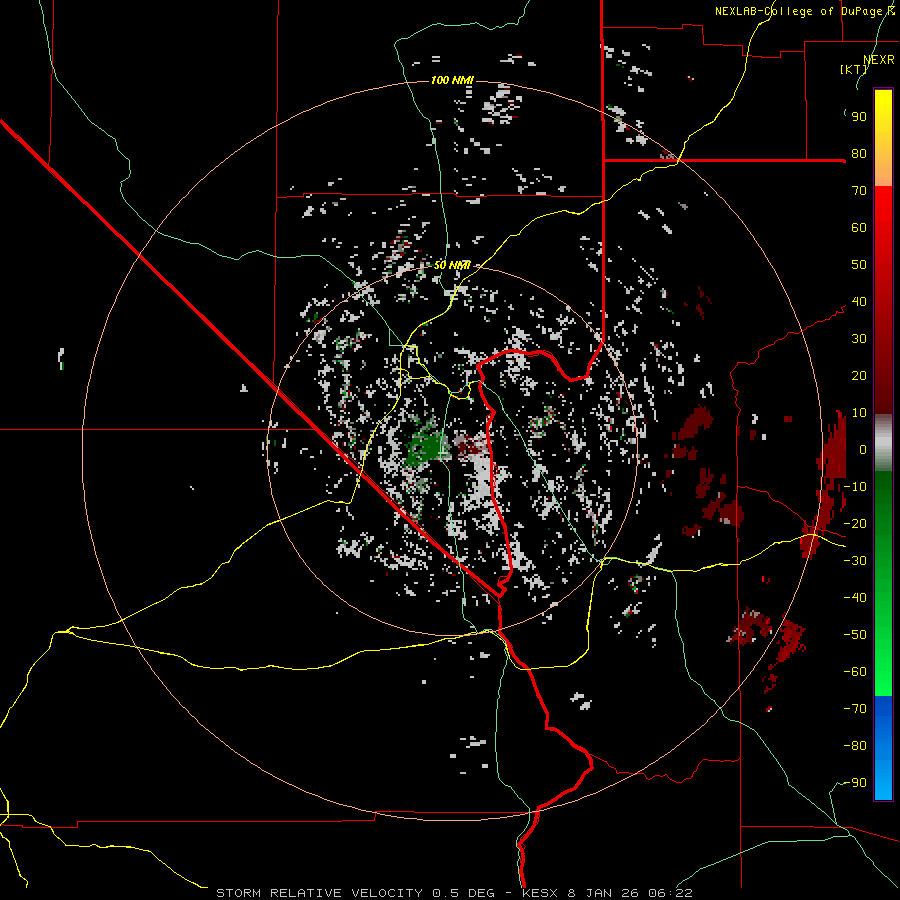Select the 100 NMI range ring label
900x900 pixels.
[x=452, y=80]
